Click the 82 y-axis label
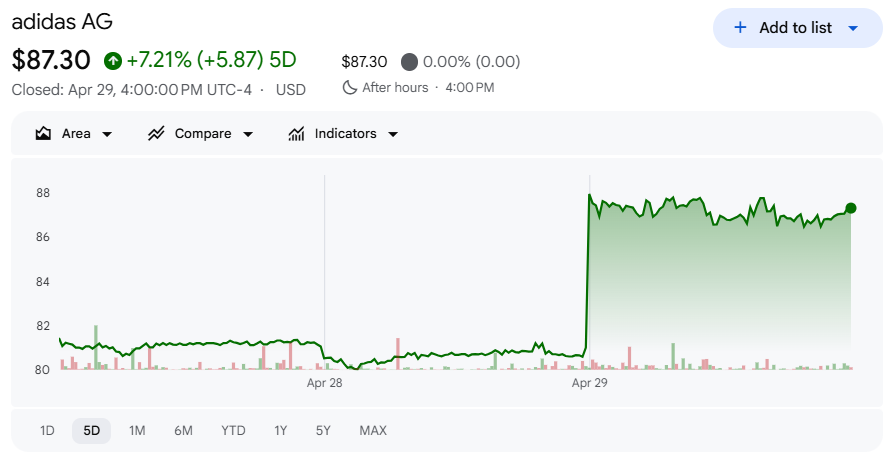Image resolution: width=890 pixels, height=461 pixels. tap(43, 326)
